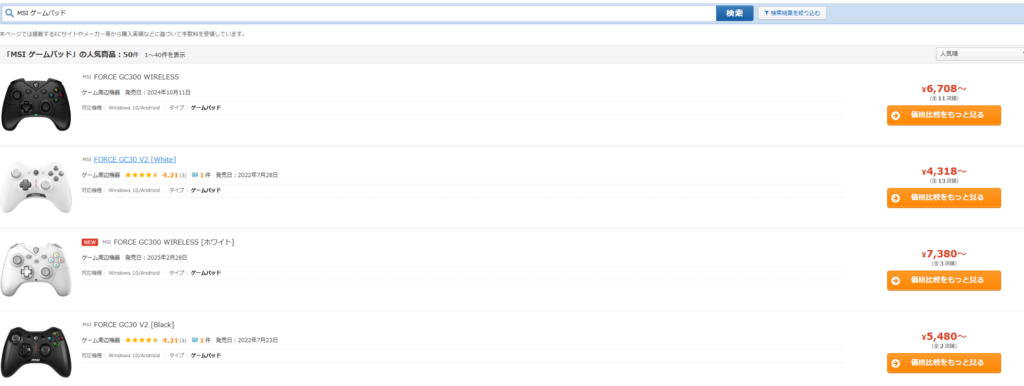1024x386 pixels.
Task: Click the 検索 search button
Action: 735,13
